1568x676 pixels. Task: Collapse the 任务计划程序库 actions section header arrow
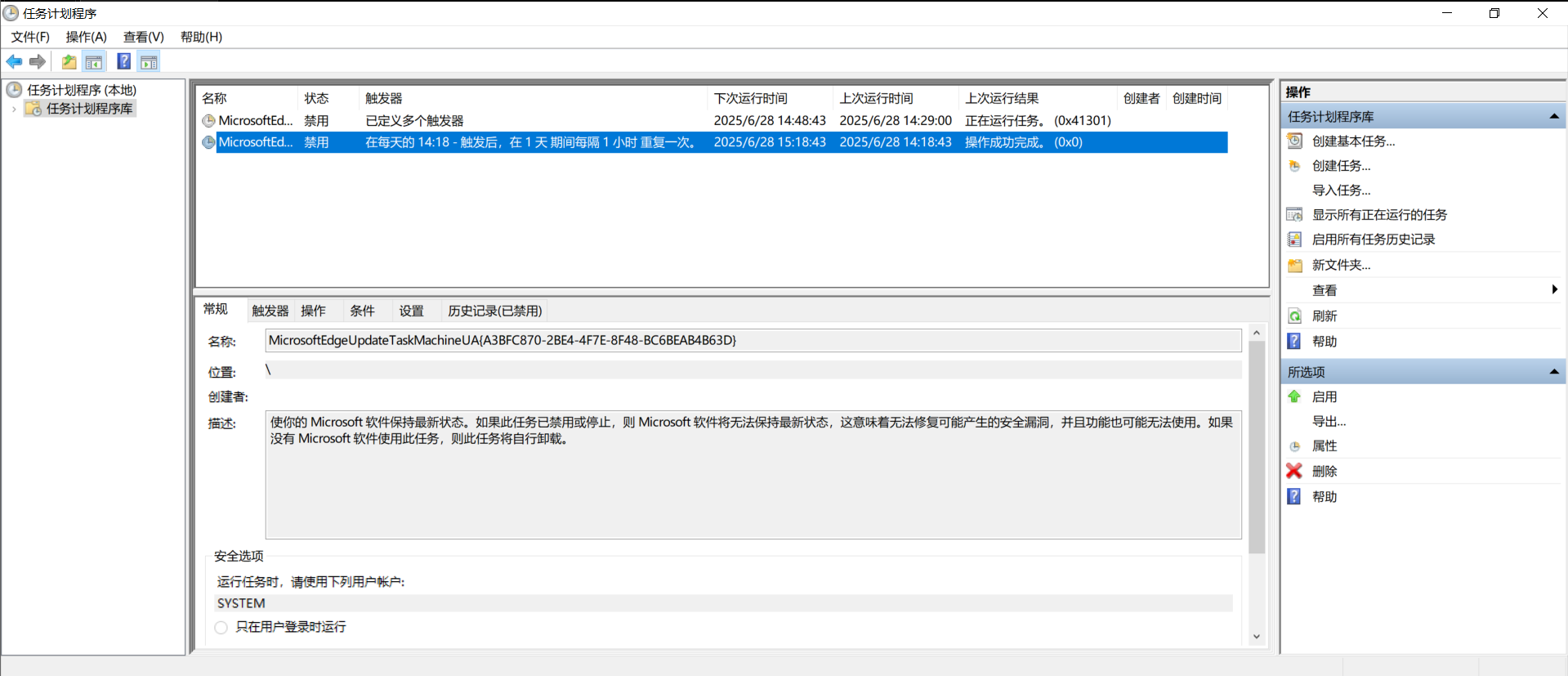pos(1554,117)
